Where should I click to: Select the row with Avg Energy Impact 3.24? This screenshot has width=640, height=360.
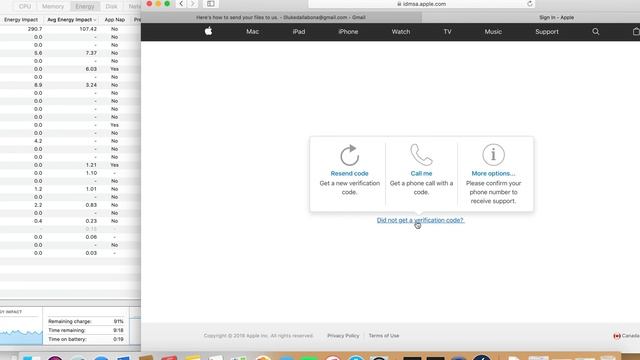tap(70, 85)
